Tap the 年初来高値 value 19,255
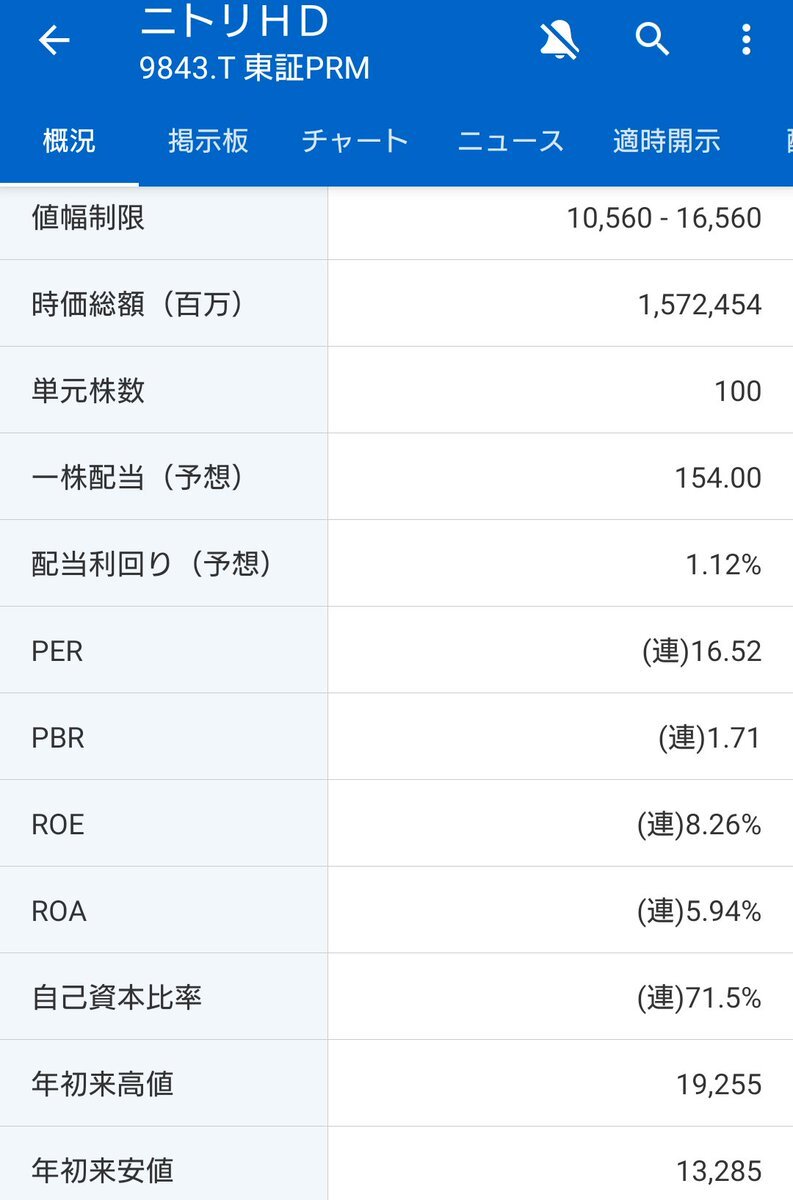The image size is (793, 1200). [719, 1084]
